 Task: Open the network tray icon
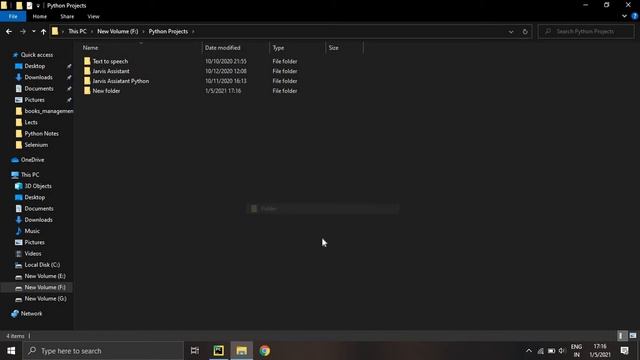[x=540, y=351]
